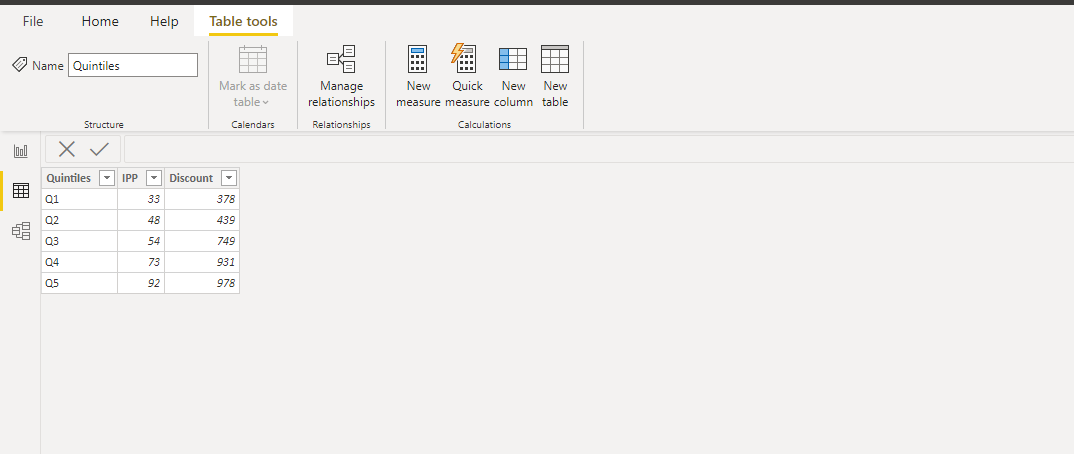Click the table Name input field

click(133, 65)
